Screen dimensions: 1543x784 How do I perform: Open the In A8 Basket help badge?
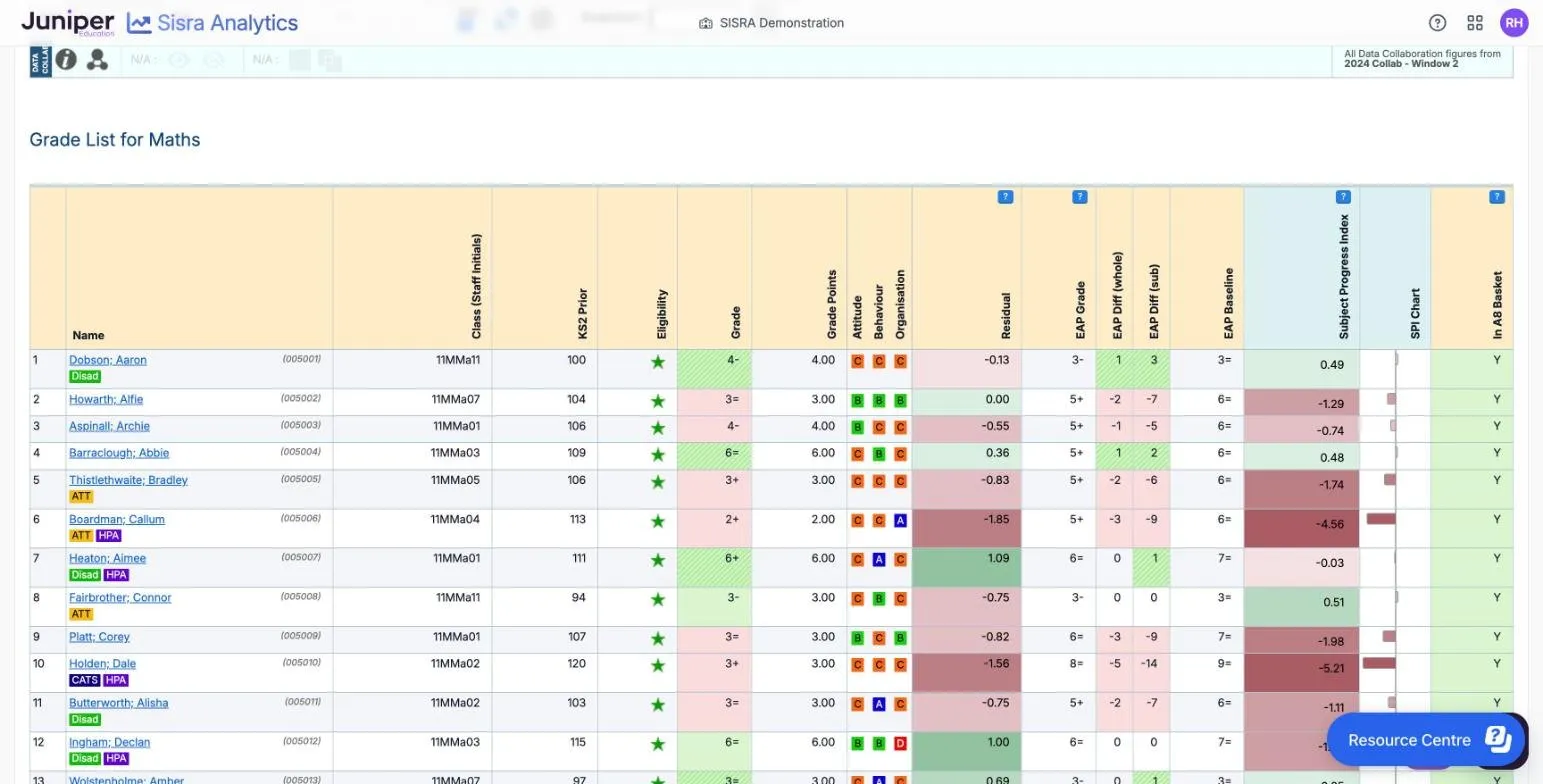click(x=1497, y=197)
